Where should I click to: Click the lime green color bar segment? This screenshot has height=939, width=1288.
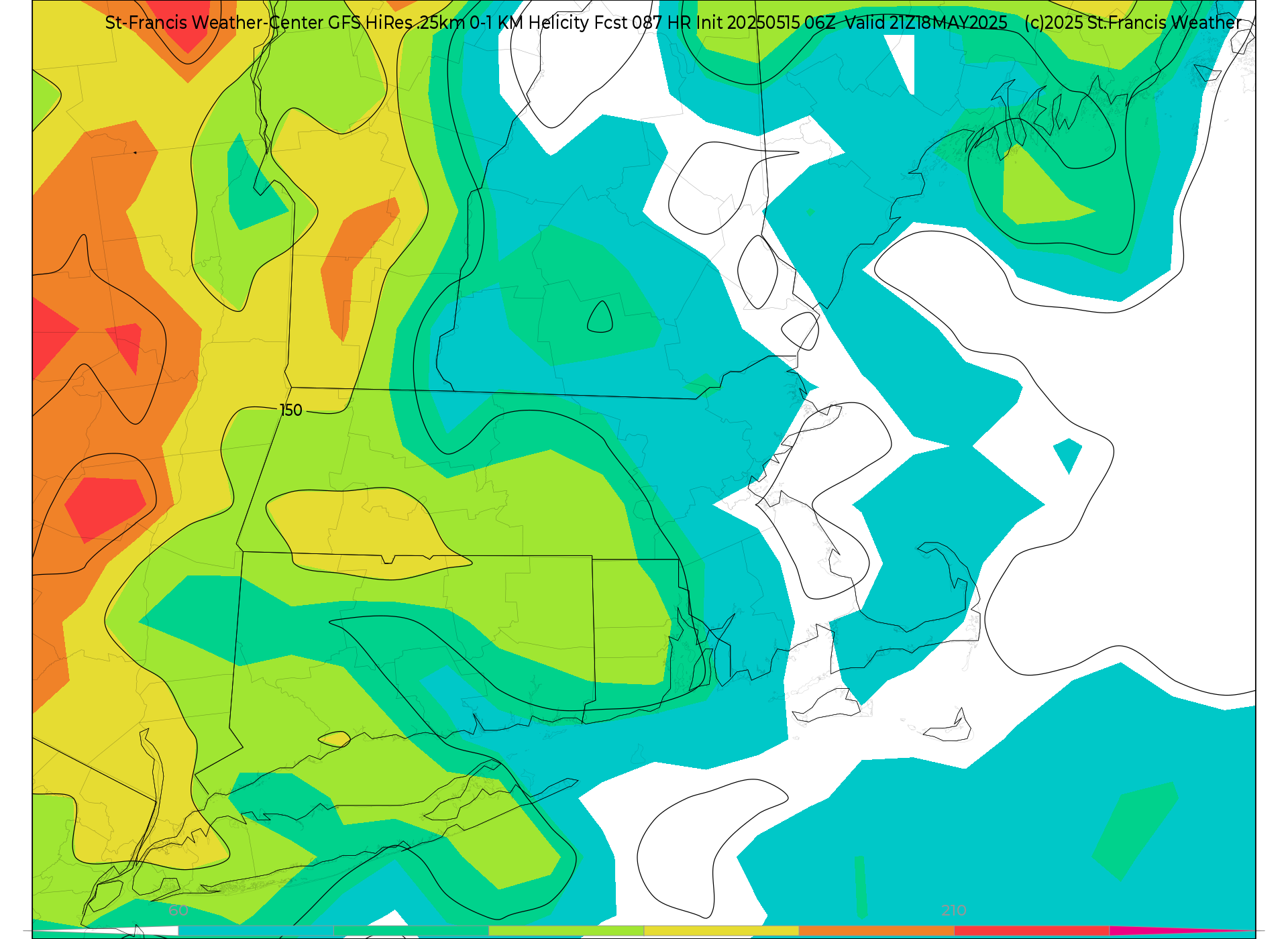(x=566, y=931)
